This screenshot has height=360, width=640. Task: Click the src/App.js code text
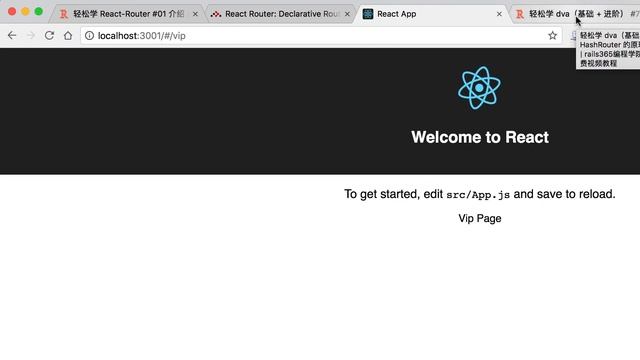(478, 195)
